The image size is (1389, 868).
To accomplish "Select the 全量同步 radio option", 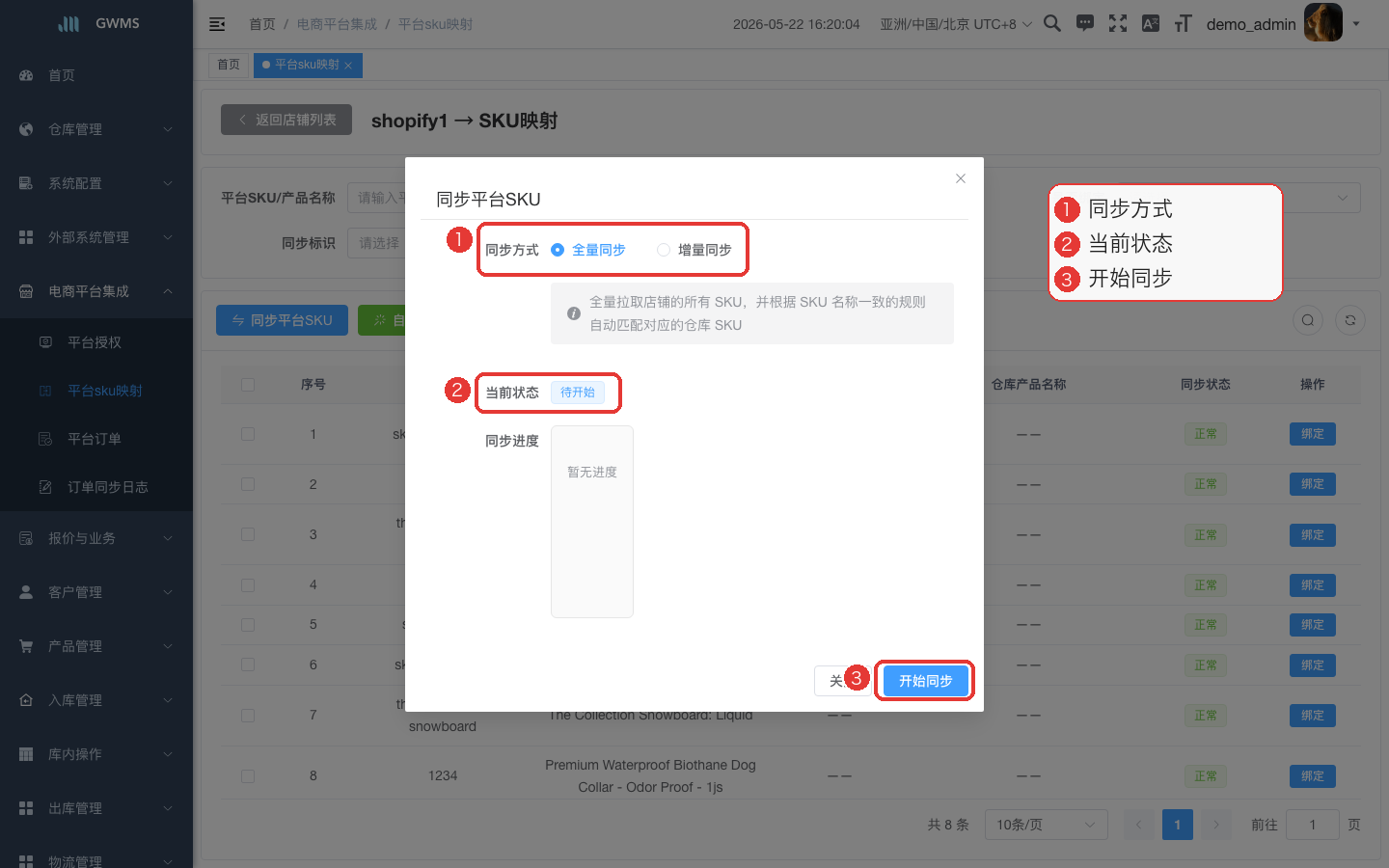I will click(587, 250).
